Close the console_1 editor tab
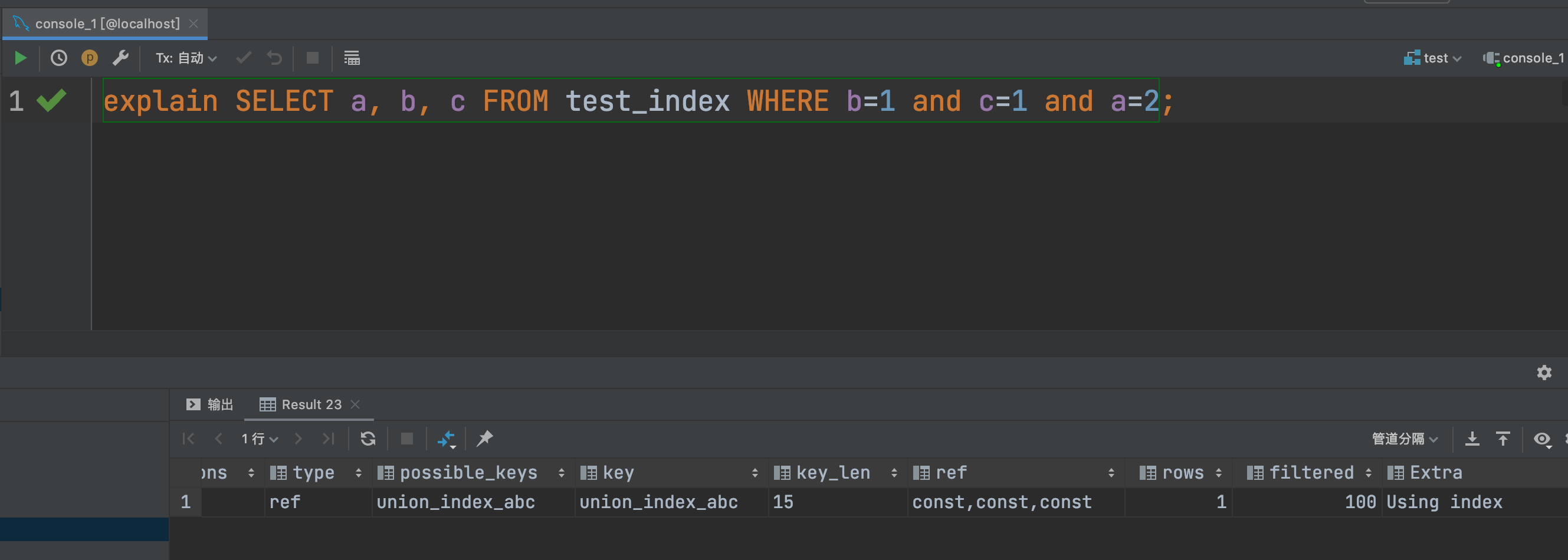The image size is (1568, 560). [x=193, y=24]
